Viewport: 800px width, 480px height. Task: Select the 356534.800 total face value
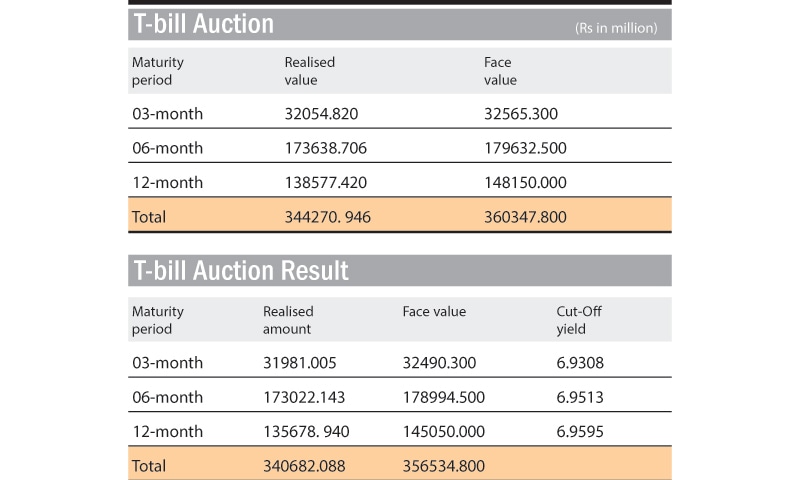click(444, 465)
